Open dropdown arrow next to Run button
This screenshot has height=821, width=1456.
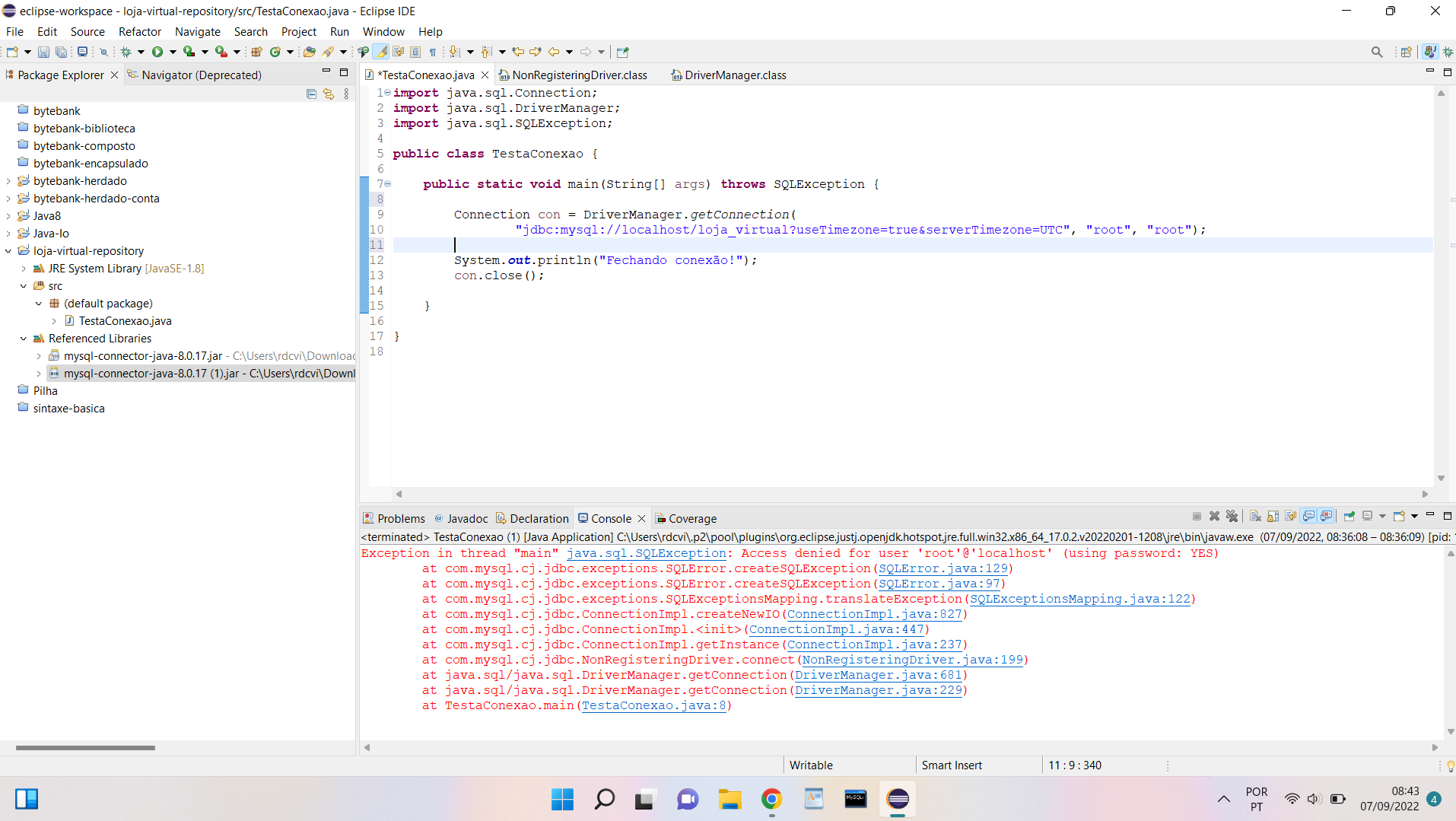[x=173, y=52]
